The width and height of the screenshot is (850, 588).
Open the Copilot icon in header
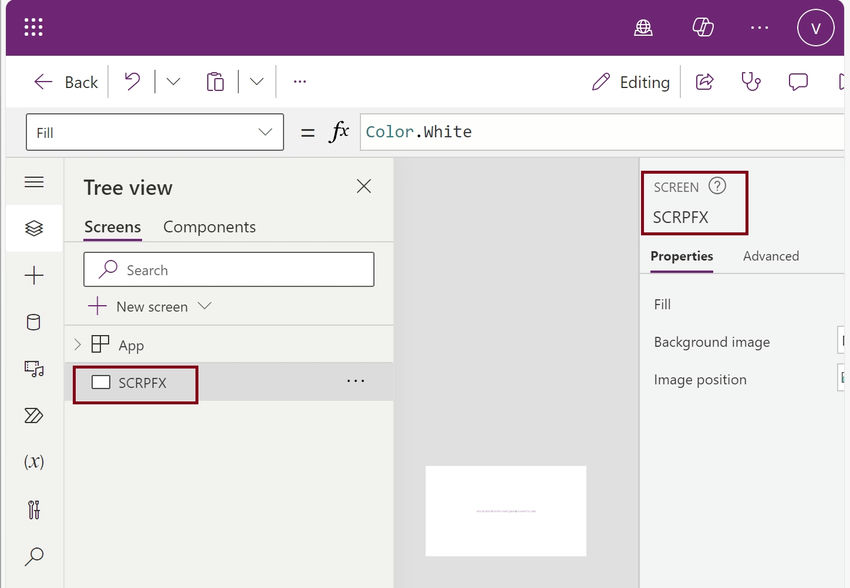coord(703,27)
